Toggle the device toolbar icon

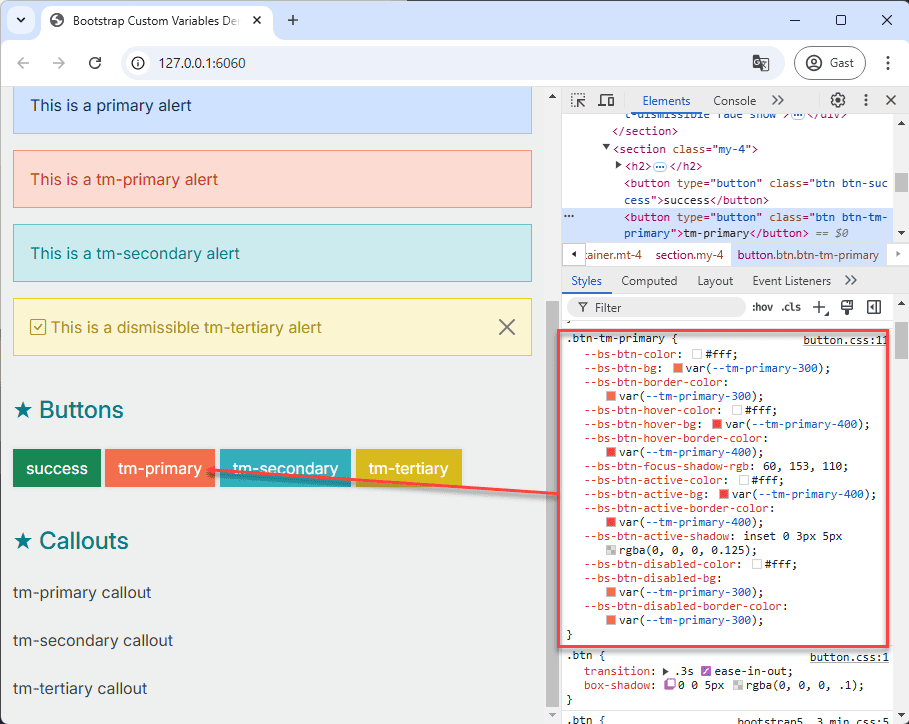coord(606,100)
